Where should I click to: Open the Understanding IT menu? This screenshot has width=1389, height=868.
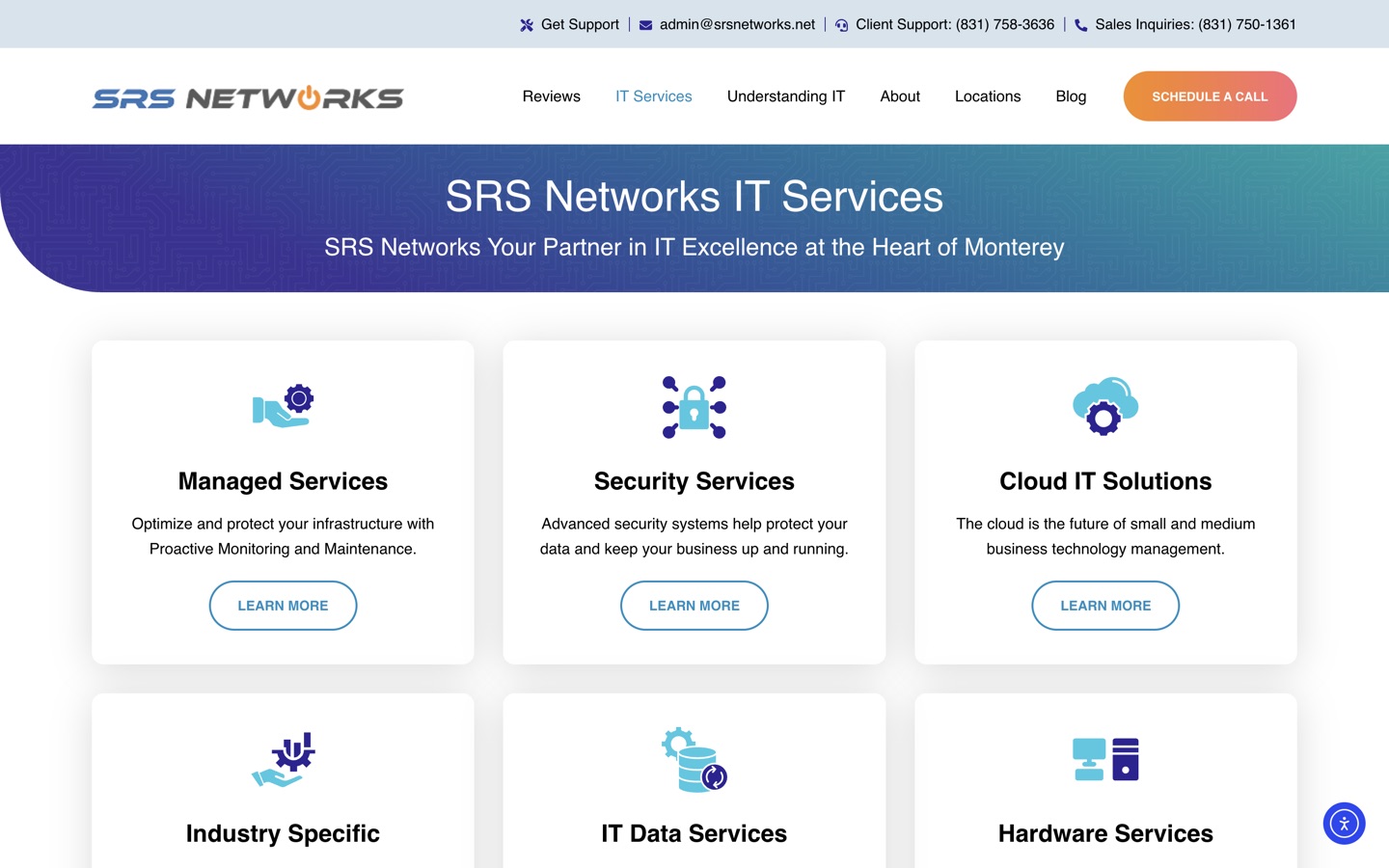pos(786,96)
